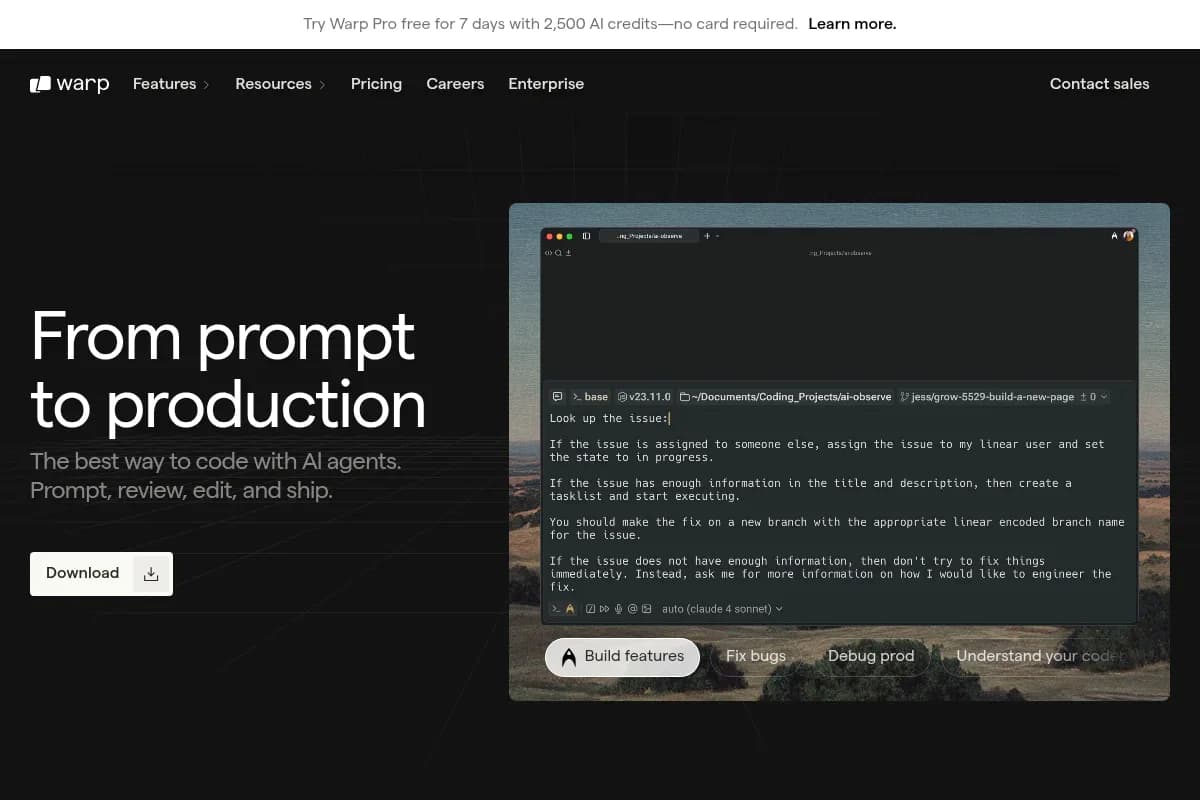
Task: Open the Pricing page
Action: pyautogui.click(x=376, y=84)
